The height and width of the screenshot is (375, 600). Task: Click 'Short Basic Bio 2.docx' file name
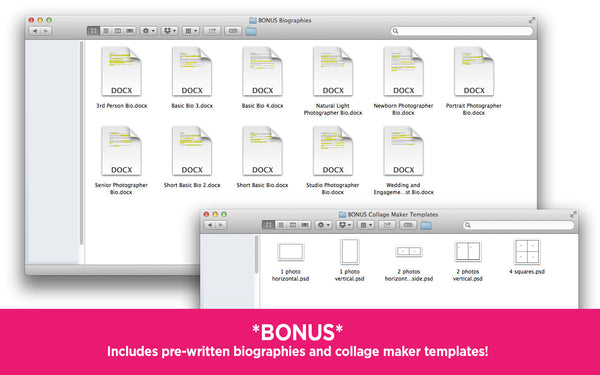[192, 185]
